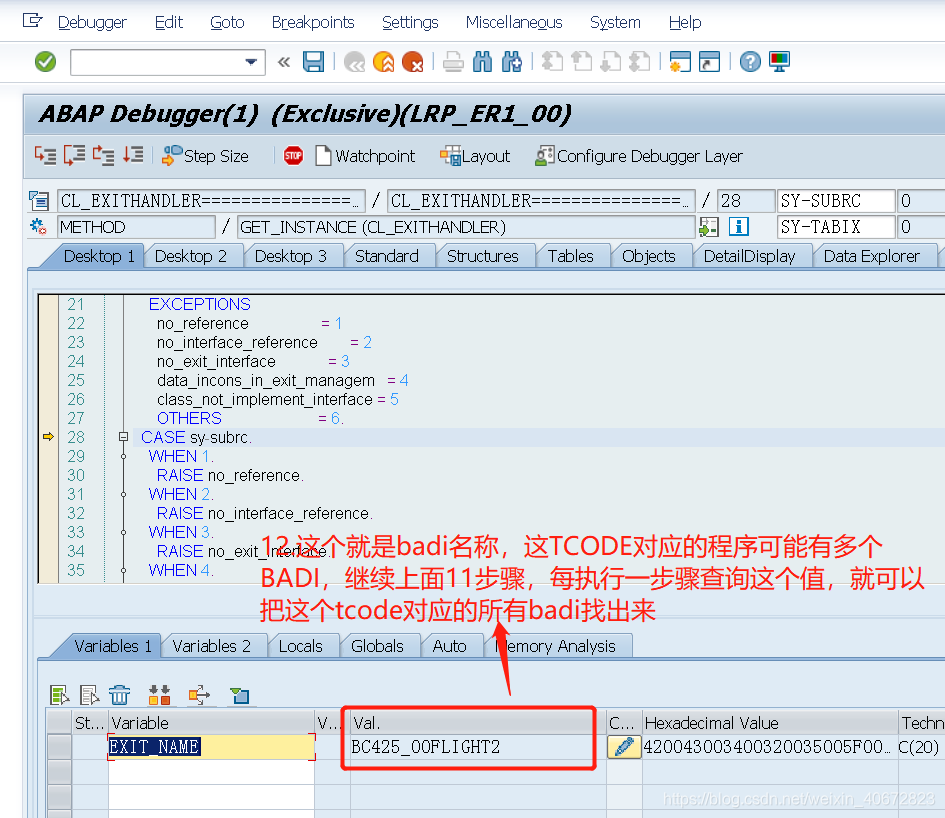945x818 pixels.
Task: Click the navigate-to-source icon beside program name
Action: click(x=709, y=227)
